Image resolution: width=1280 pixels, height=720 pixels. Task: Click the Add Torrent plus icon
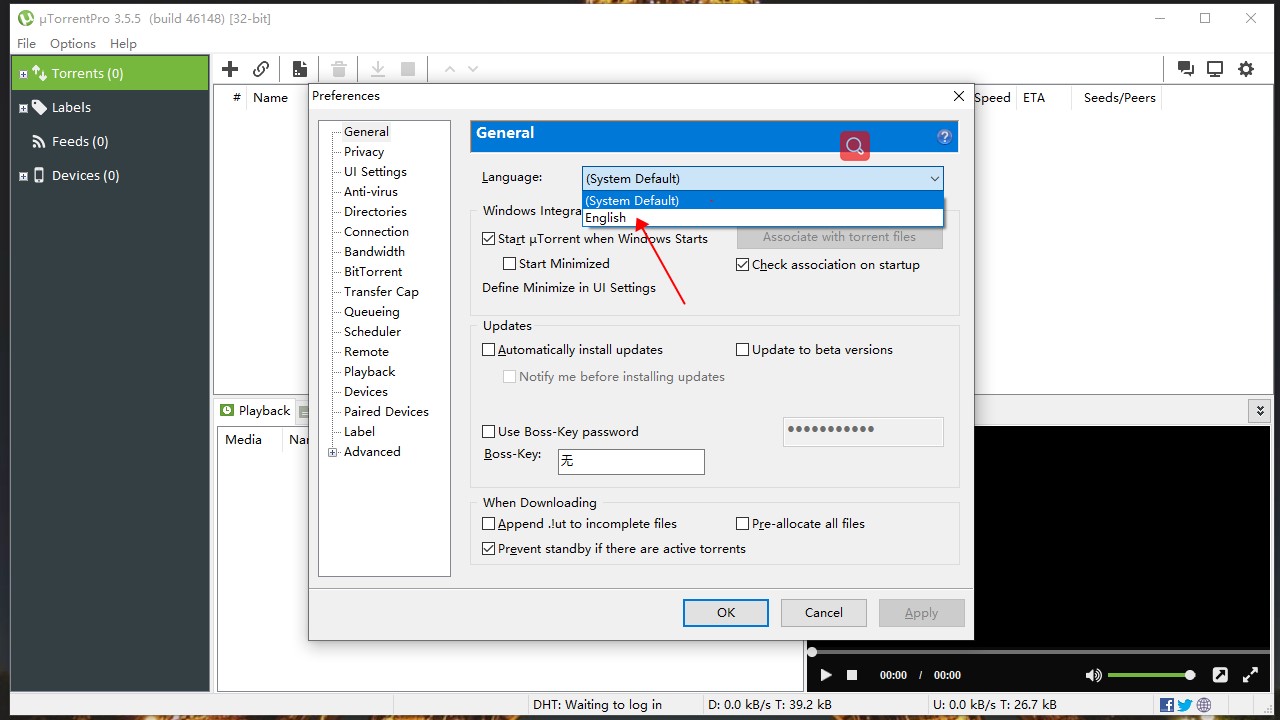pos(230,69)
